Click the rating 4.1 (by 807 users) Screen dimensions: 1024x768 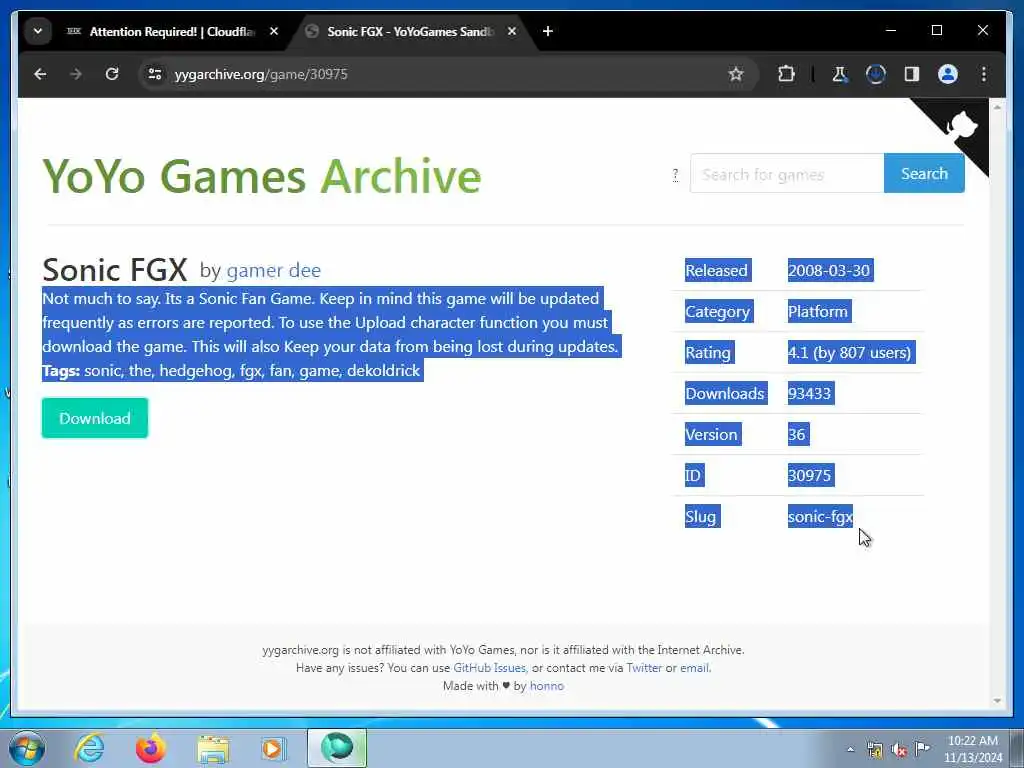[850, 353]
